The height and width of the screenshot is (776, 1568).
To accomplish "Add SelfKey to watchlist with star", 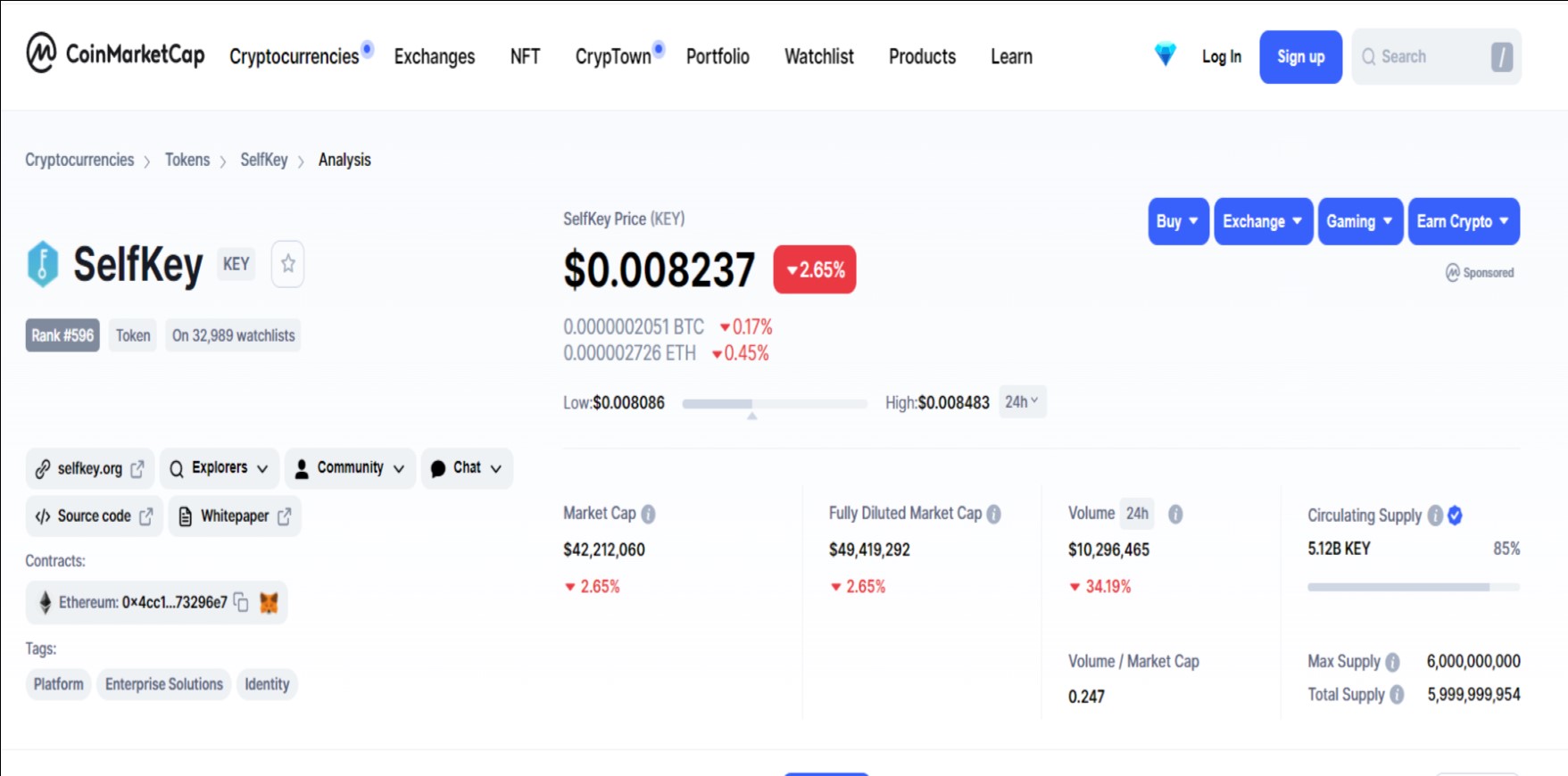I will point(287,264).
